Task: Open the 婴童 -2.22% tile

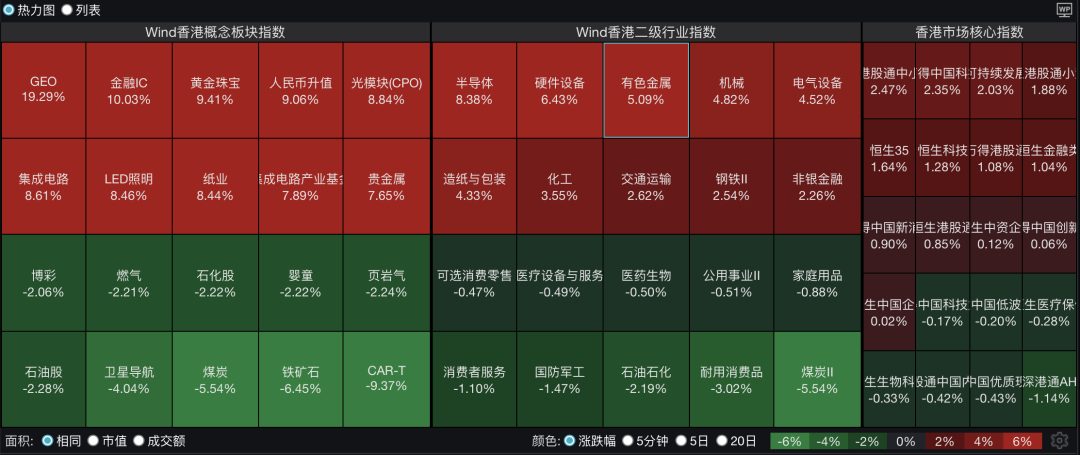Action: (300, 283)
